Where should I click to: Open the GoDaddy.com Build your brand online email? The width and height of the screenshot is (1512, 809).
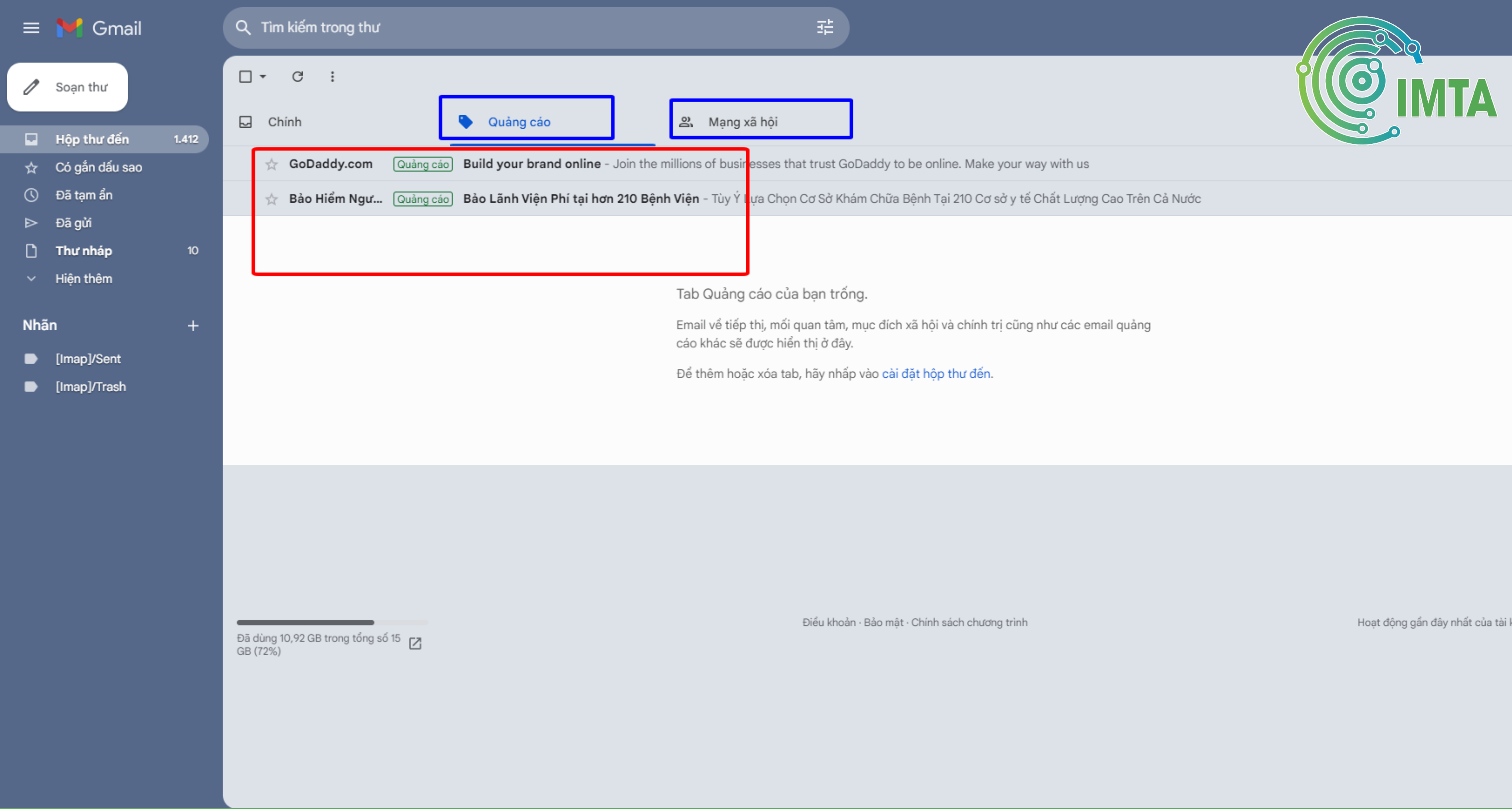(867, 164)
